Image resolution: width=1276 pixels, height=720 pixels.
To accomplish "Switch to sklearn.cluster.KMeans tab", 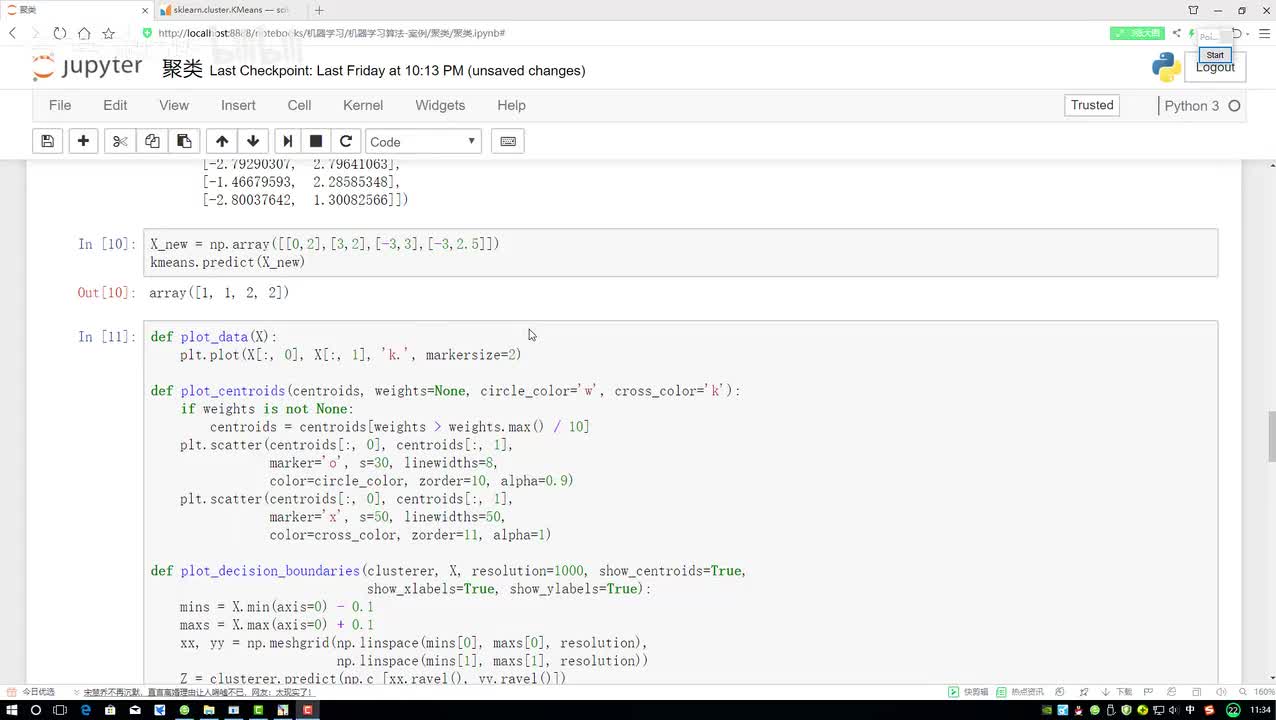I will point(230,10).
